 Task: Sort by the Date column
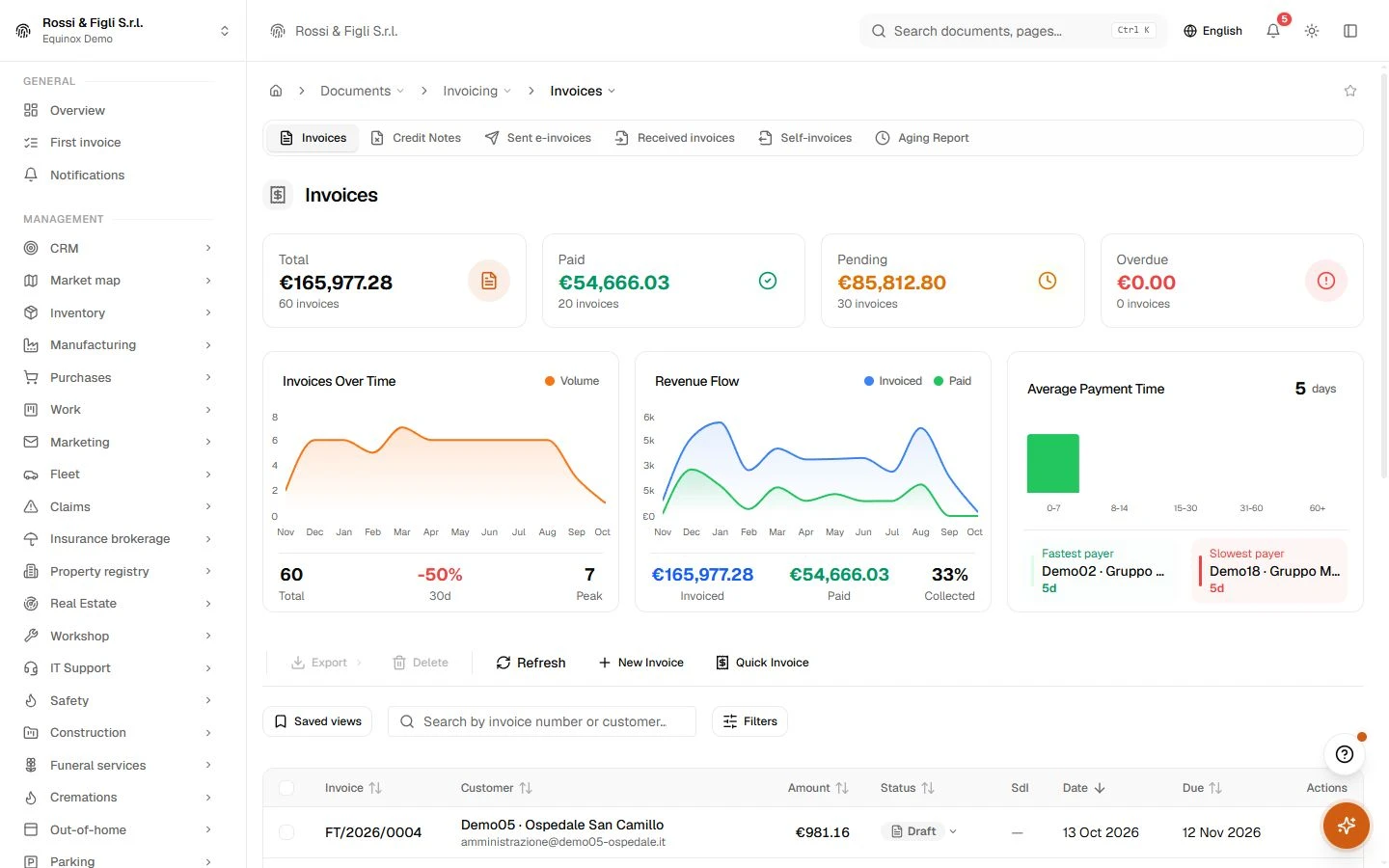1084,788
